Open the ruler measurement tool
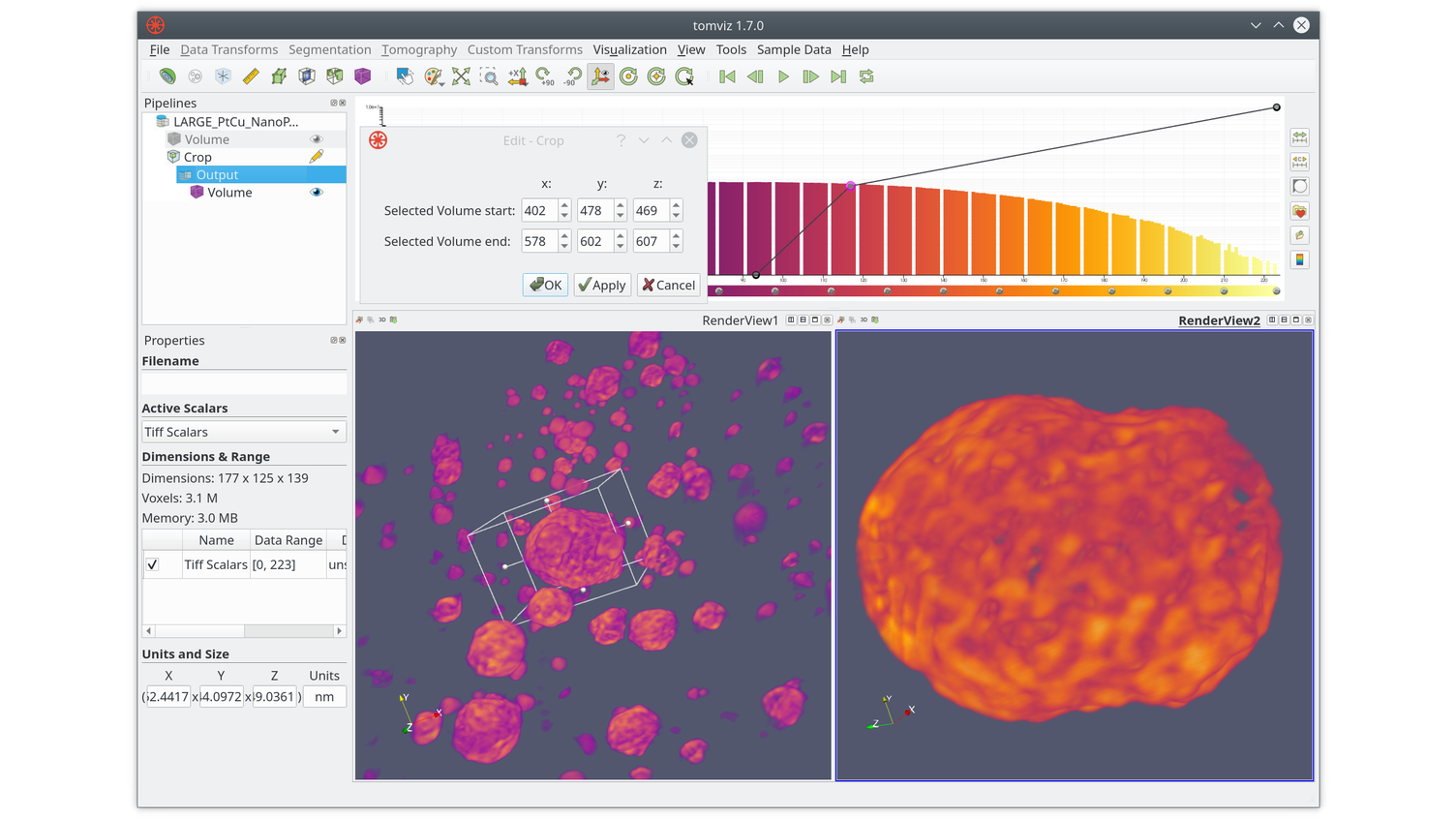 tap(250, 76)
